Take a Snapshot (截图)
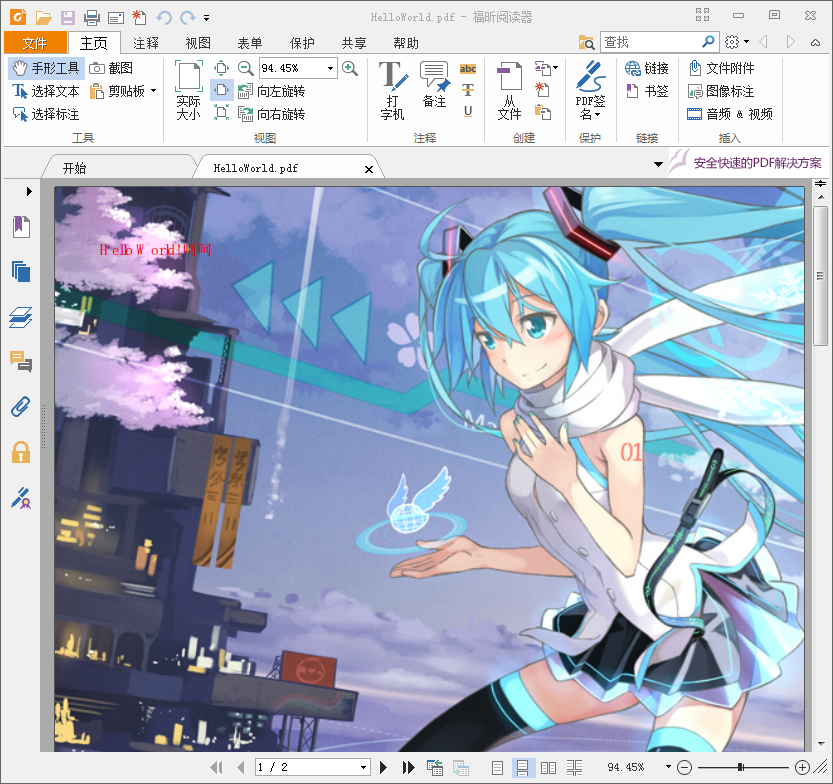833x784 pixels. coord(111,68)
